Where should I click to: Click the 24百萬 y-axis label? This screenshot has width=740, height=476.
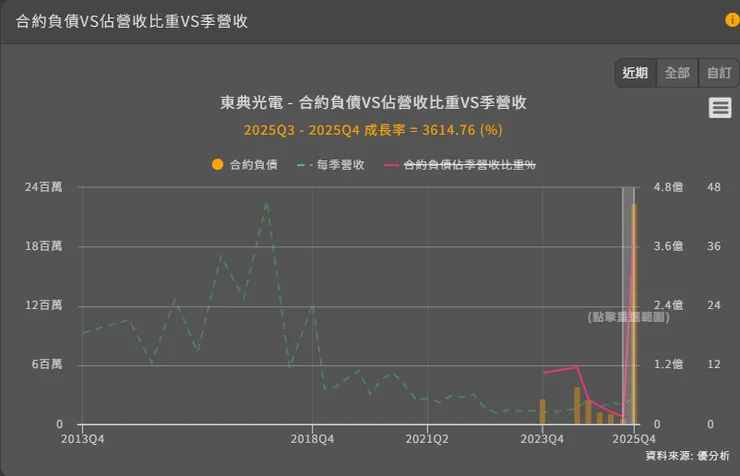[x=43, y=187]
